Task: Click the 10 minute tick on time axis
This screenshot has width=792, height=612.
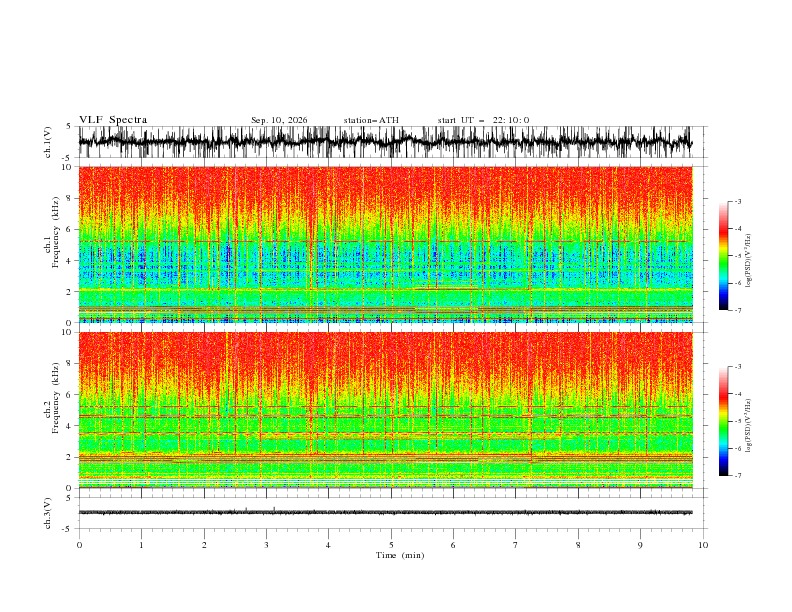Action: click(703, 545)
